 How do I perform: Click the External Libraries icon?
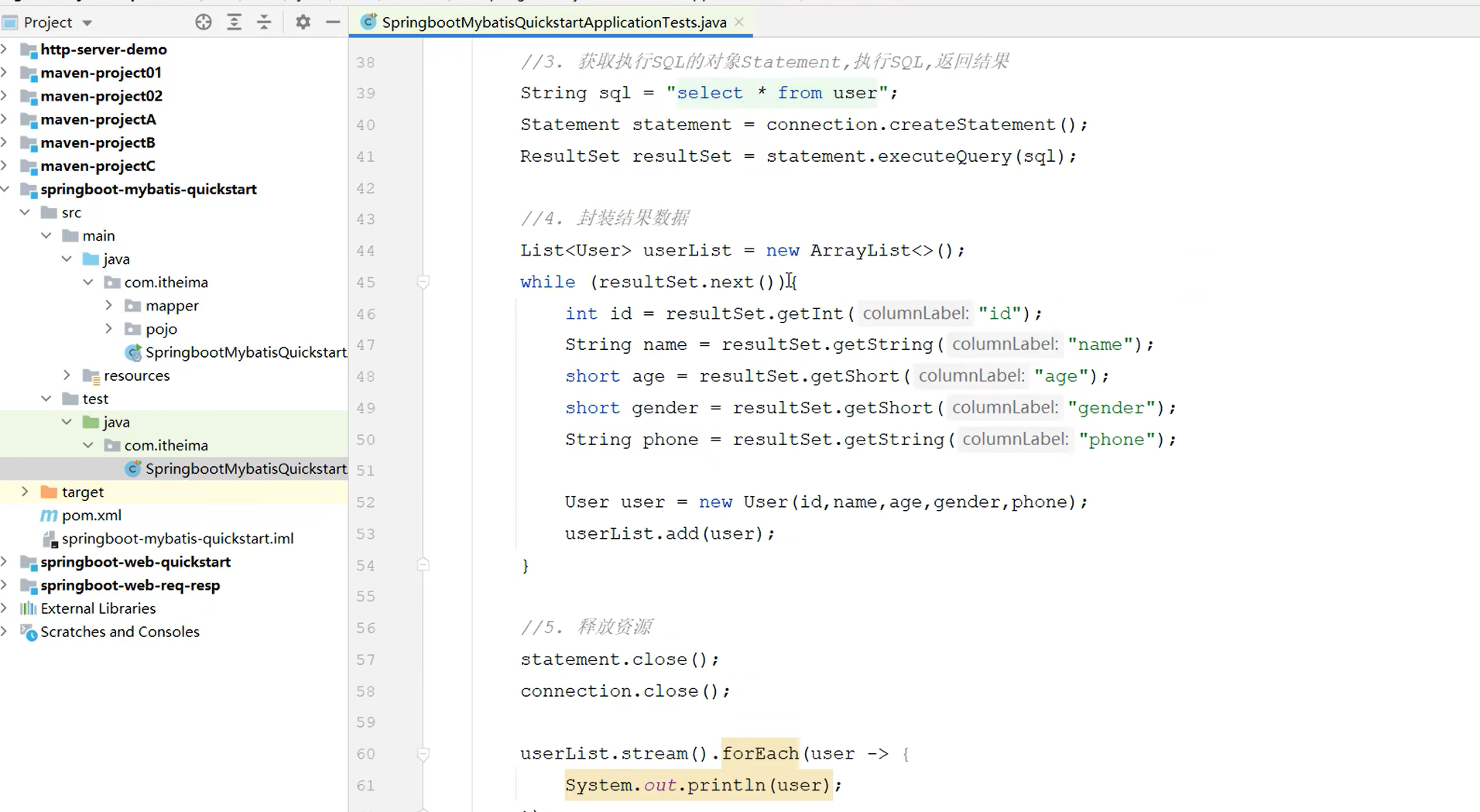tap(29, 608)
